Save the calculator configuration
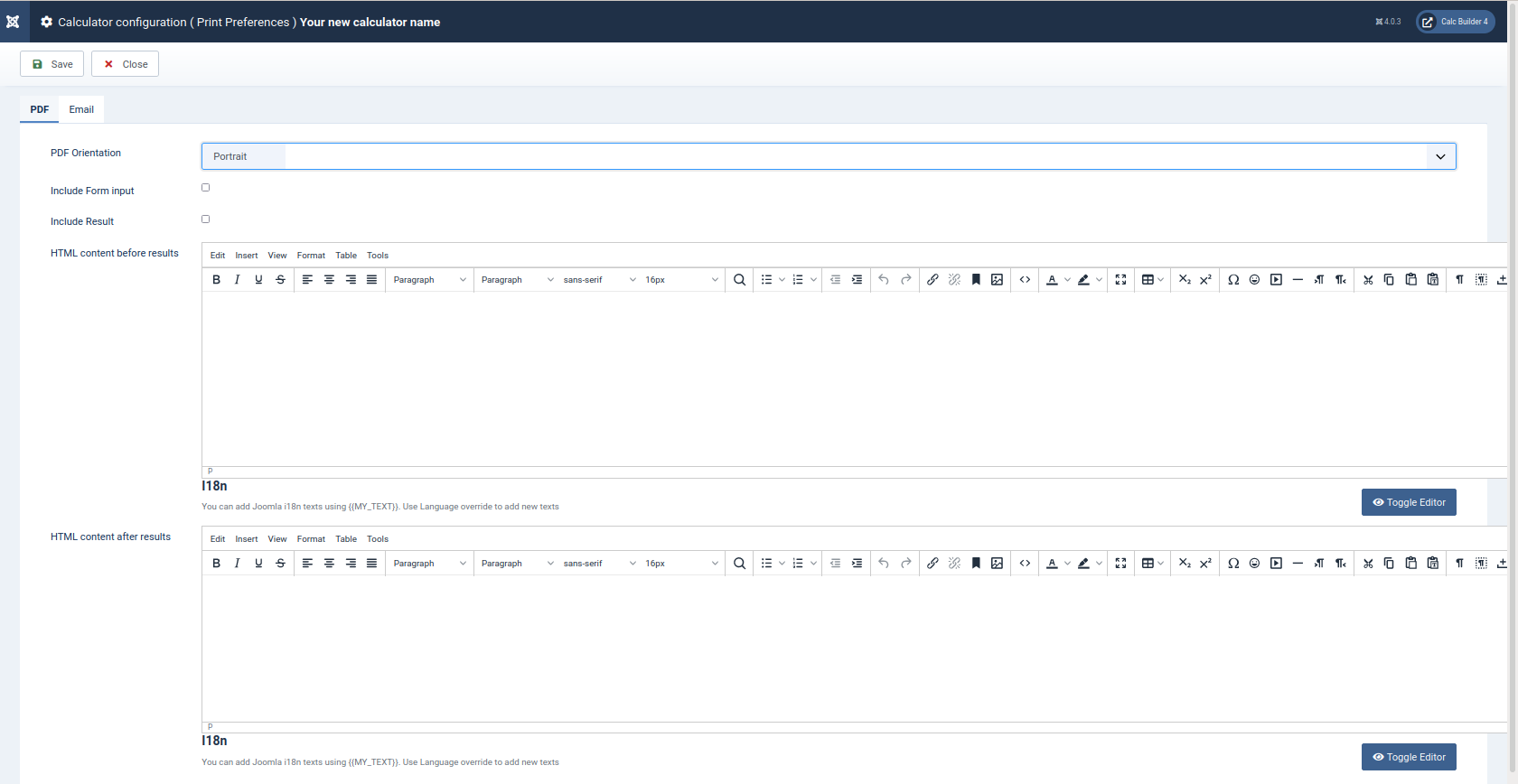Screen dimensions: 1518x784 52,64
